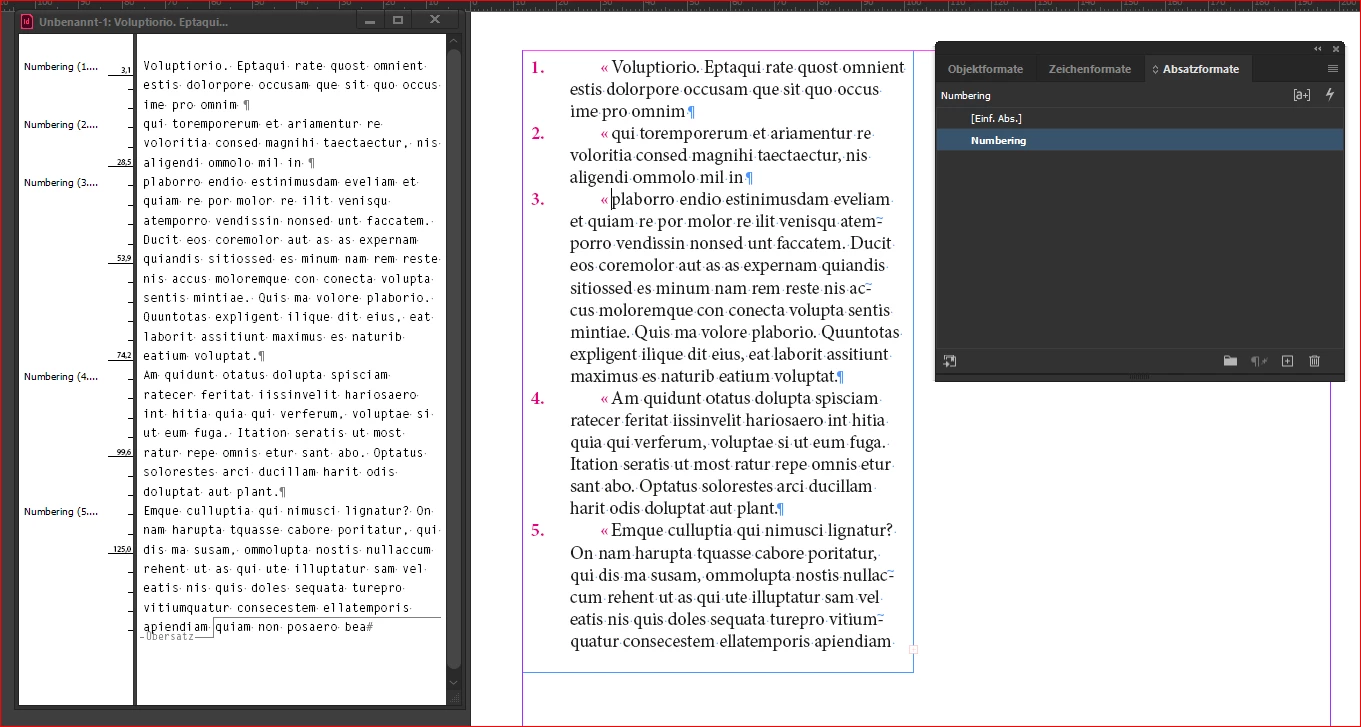This screenshot has height=727, width=1361.
Task: Click the text frame out port handle
Action: [913, 650]
